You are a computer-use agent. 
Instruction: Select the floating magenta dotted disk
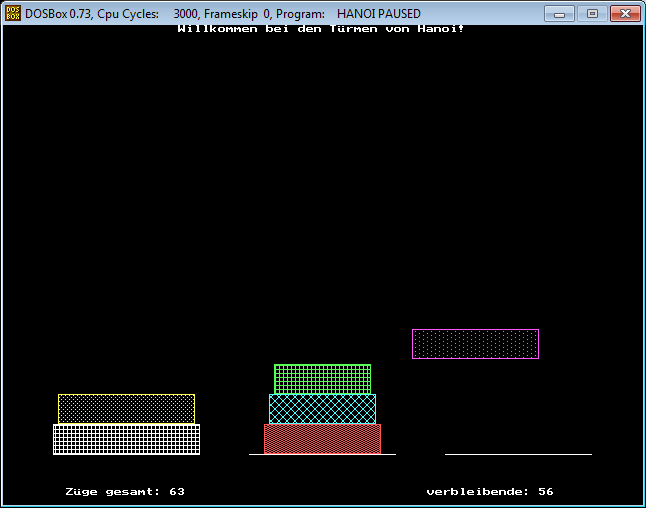click(x=475, y=344)
